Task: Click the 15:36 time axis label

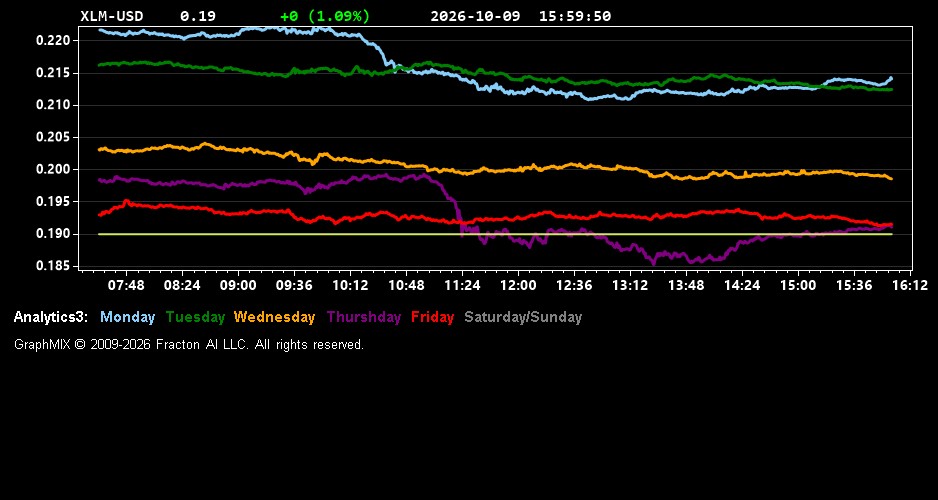Action: pos(854,286)
